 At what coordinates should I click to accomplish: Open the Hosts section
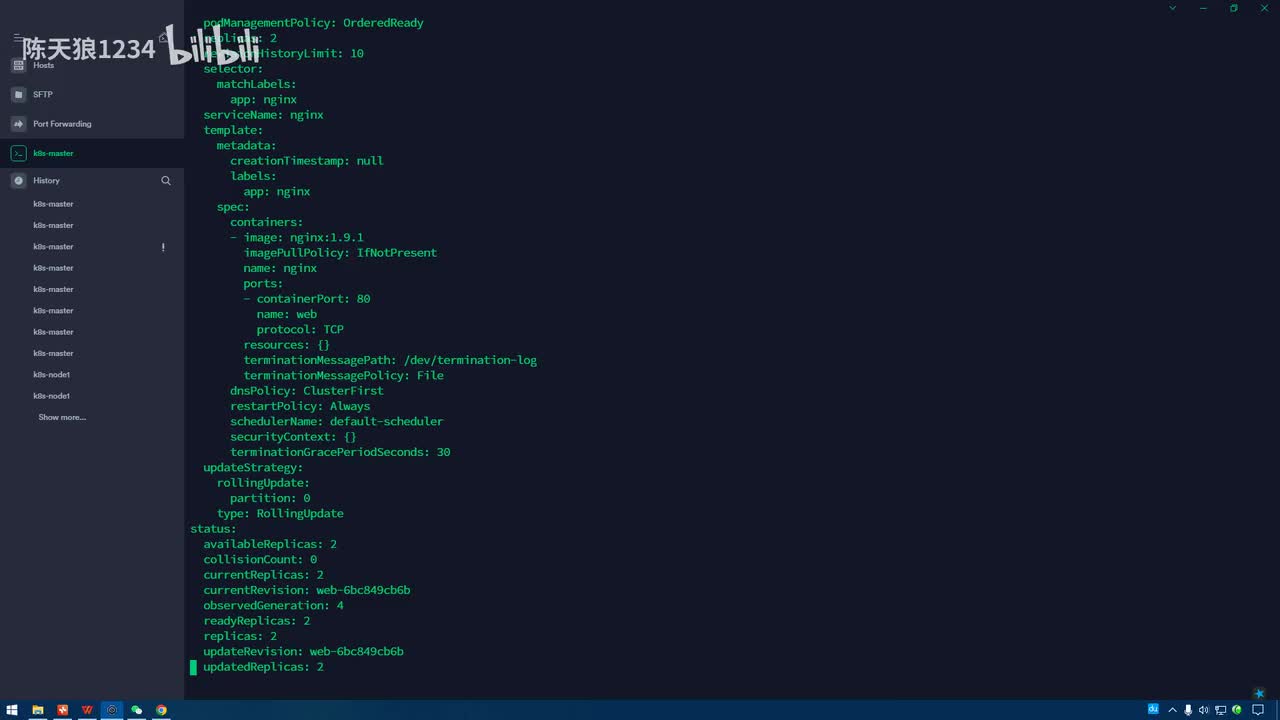click(x=92, y=65)
